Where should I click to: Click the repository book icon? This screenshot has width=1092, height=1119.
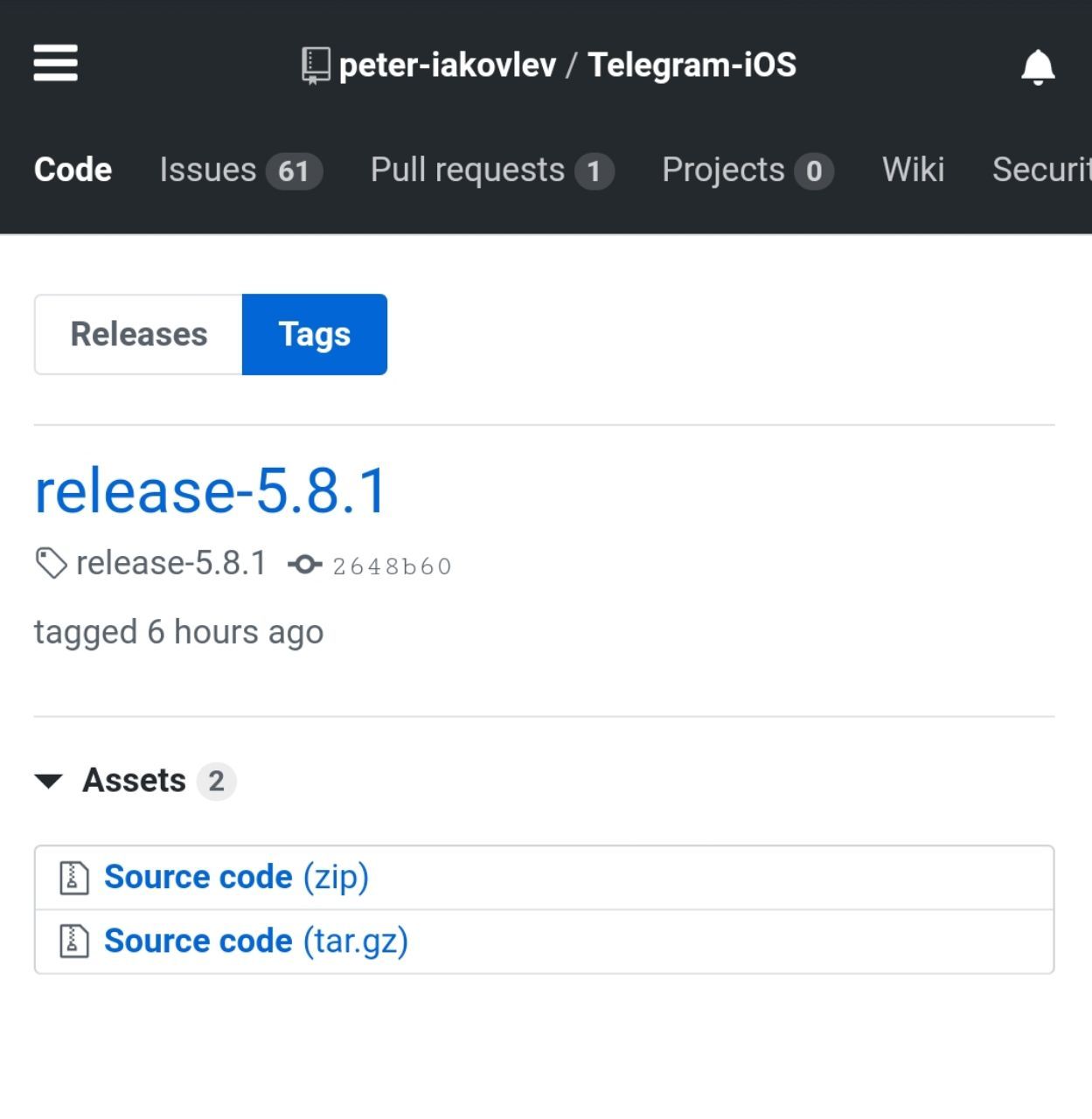316,66
